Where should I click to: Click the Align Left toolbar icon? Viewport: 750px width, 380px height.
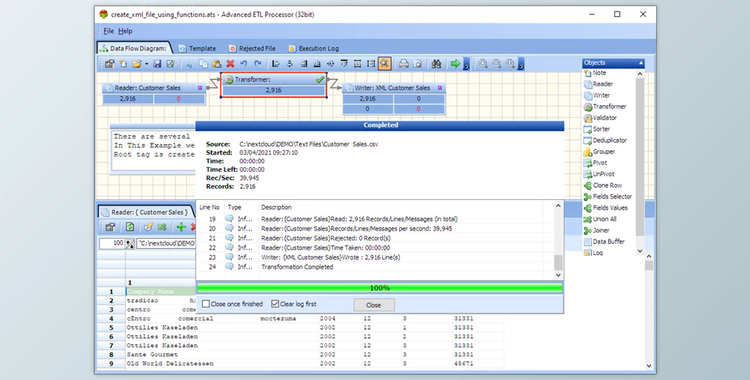pyautogui.click(x=276, y=64)
